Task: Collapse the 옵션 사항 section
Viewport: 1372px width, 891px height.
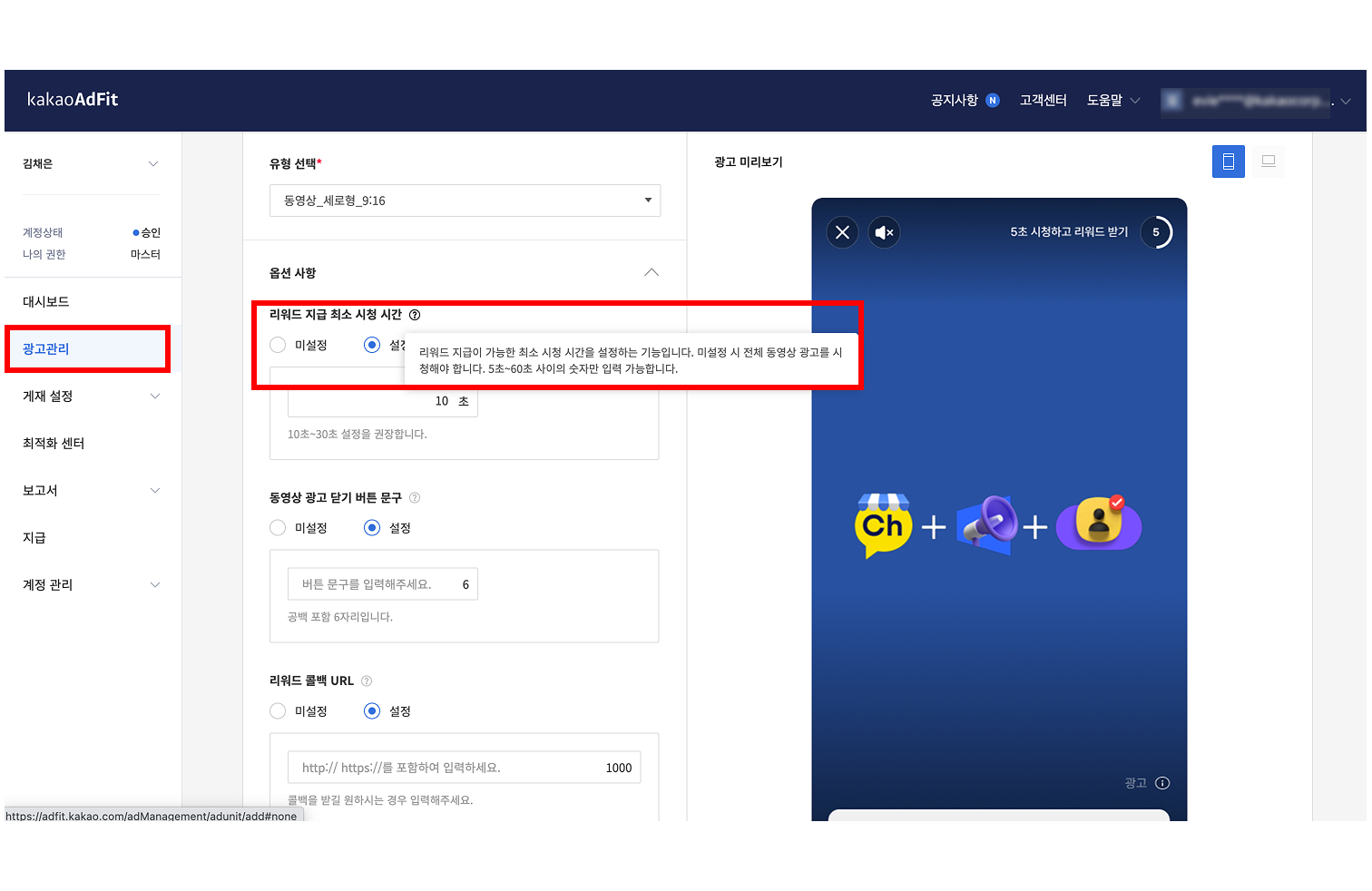Action: click(652, 272)
